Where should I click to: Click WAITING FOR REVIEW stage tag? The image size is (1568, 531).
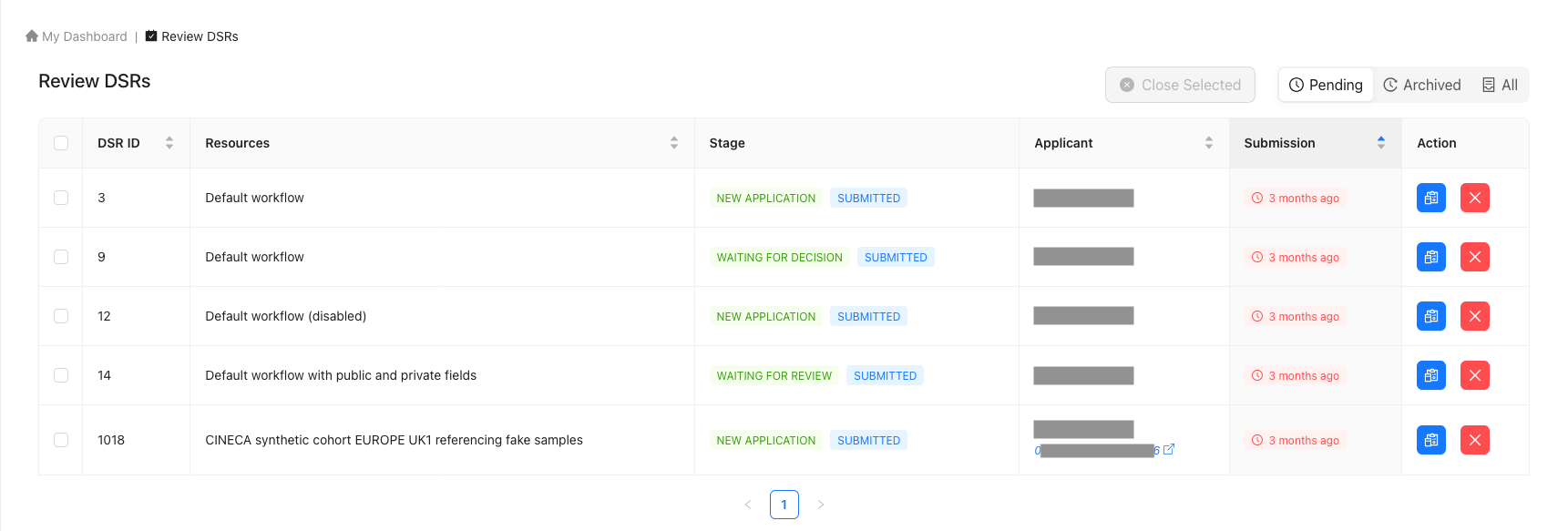774,376
